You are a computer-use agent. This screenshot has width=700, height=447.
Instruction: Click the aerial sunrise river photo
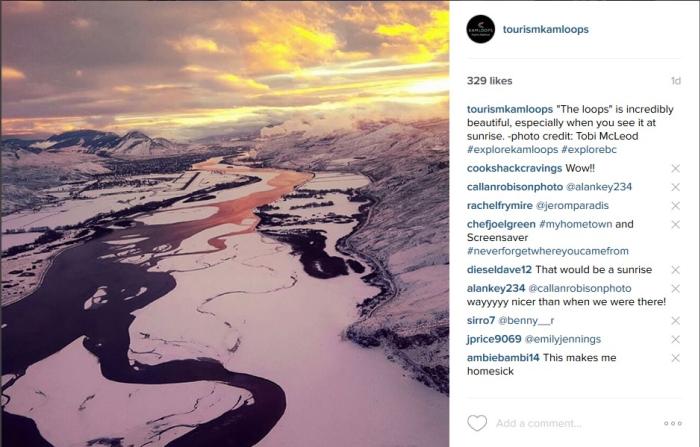click(x=225, y=223)
